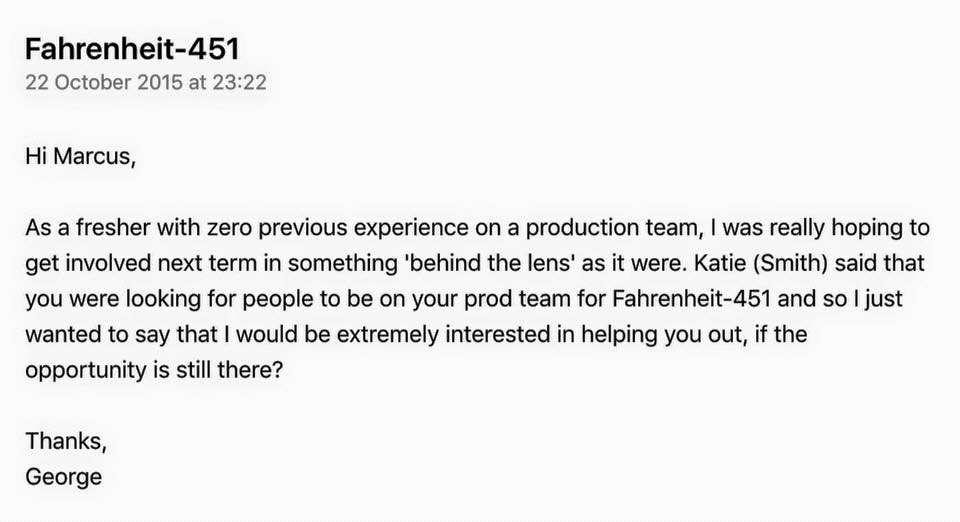The image size is (960, 522).
Task: Click the 'George' signature name
Action: (64, 476)
